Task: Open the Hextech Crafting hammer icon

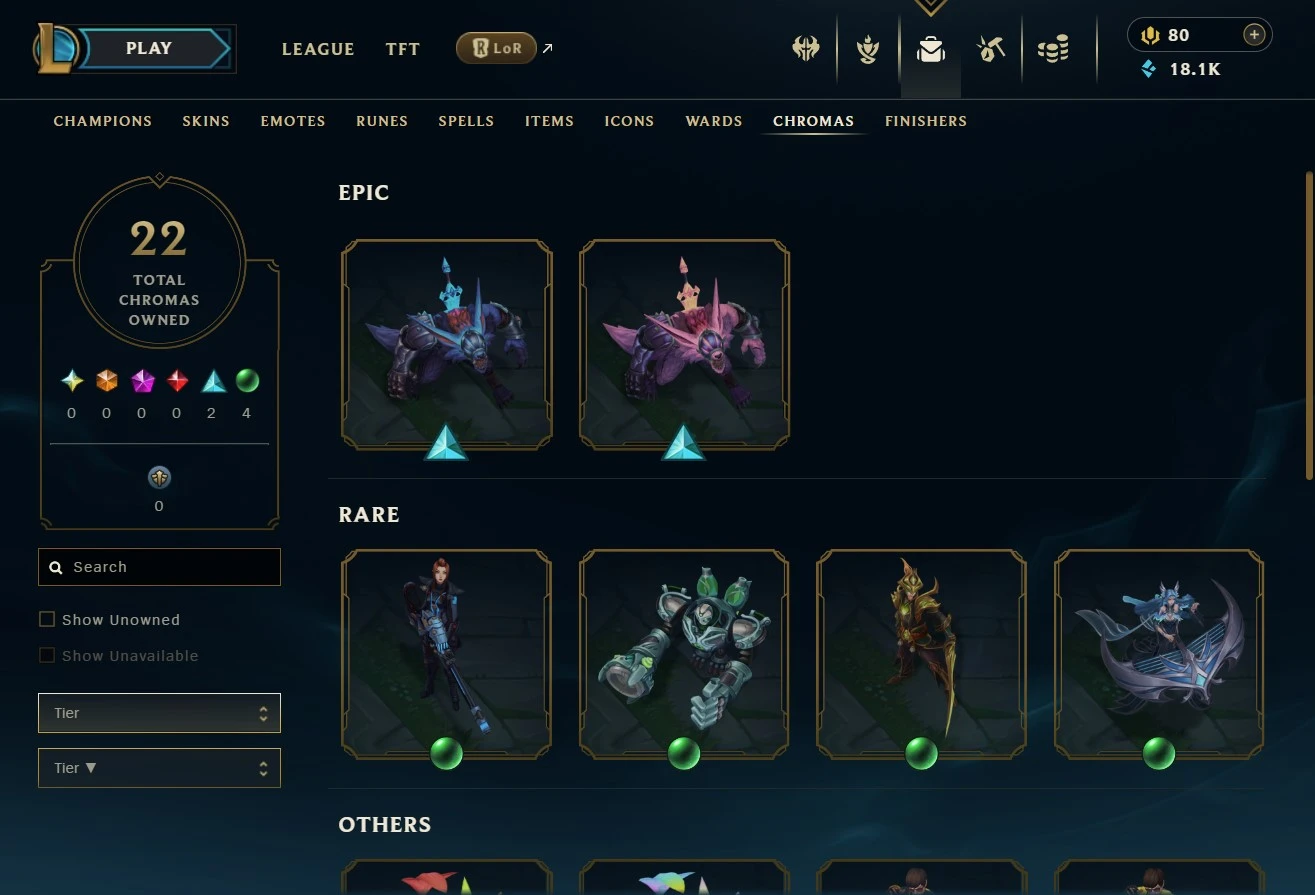Action: pos(991,49)
